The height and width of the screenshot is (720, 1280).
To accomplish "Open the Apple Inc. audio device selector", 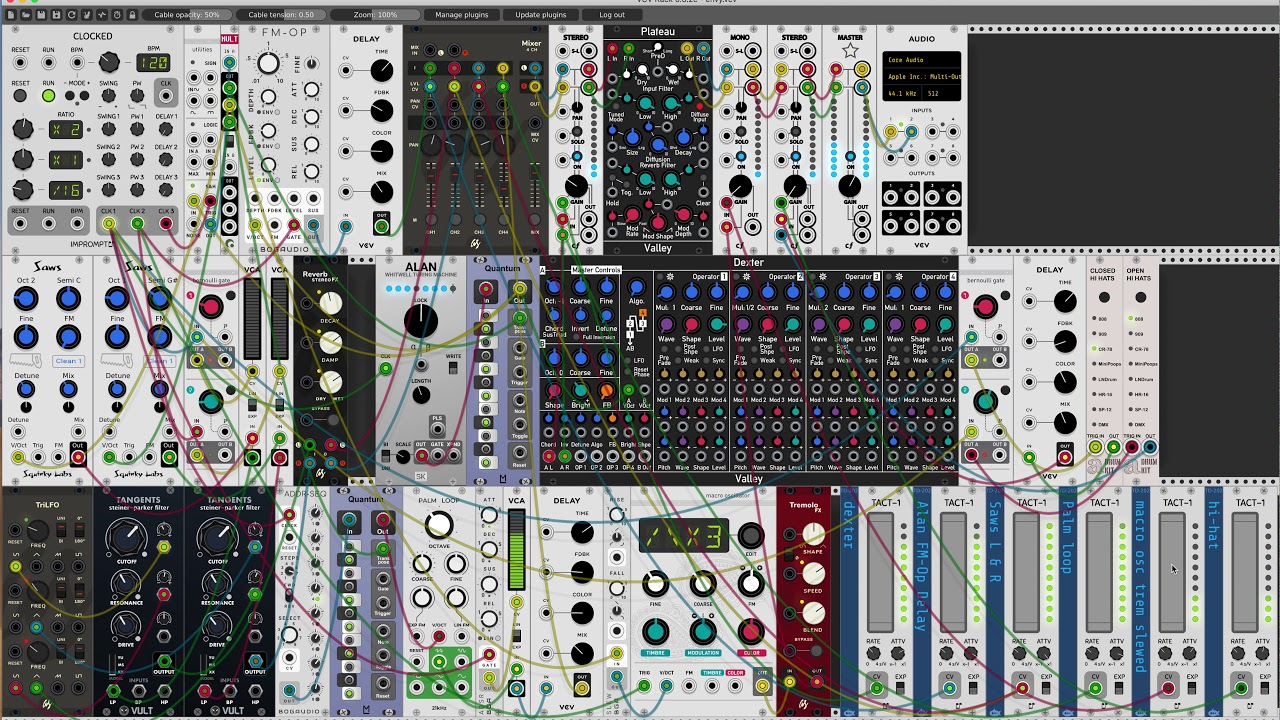I will 921,76.
